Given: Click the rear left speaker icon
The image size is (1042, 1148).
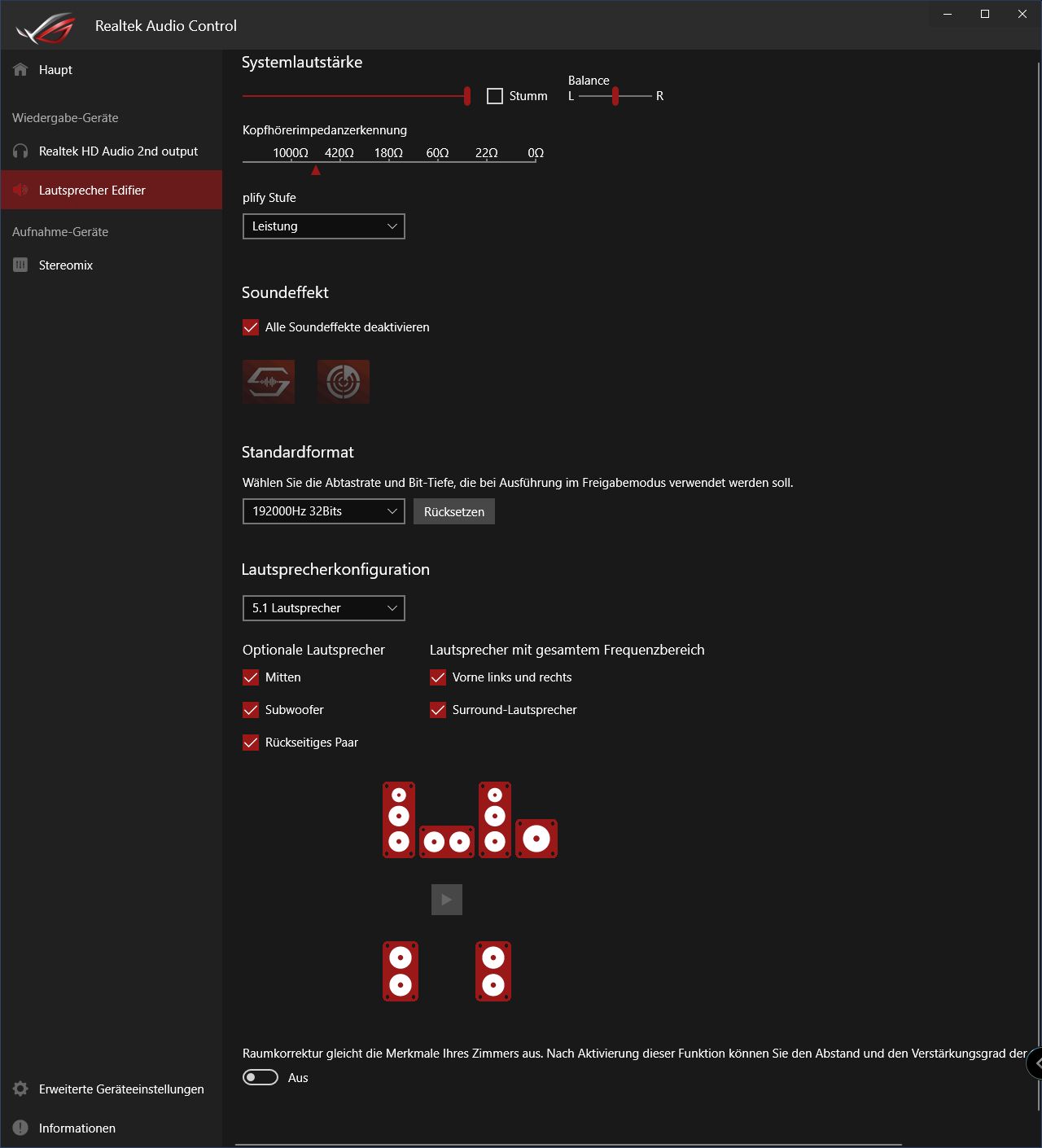Looking at the screenshot, I should (x=401, y=971).
